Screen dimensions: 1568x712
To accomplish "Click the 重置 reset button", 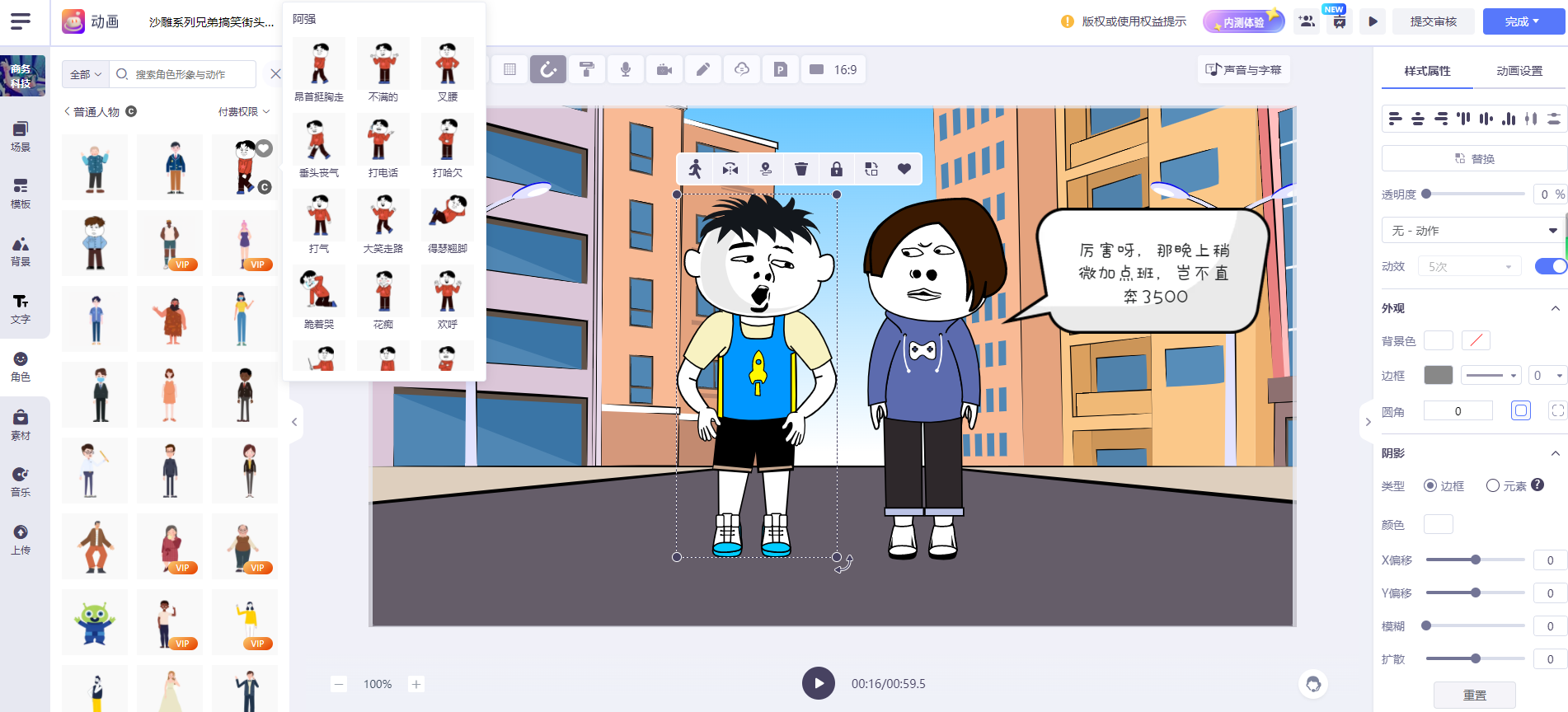I will click(1474, 696).
